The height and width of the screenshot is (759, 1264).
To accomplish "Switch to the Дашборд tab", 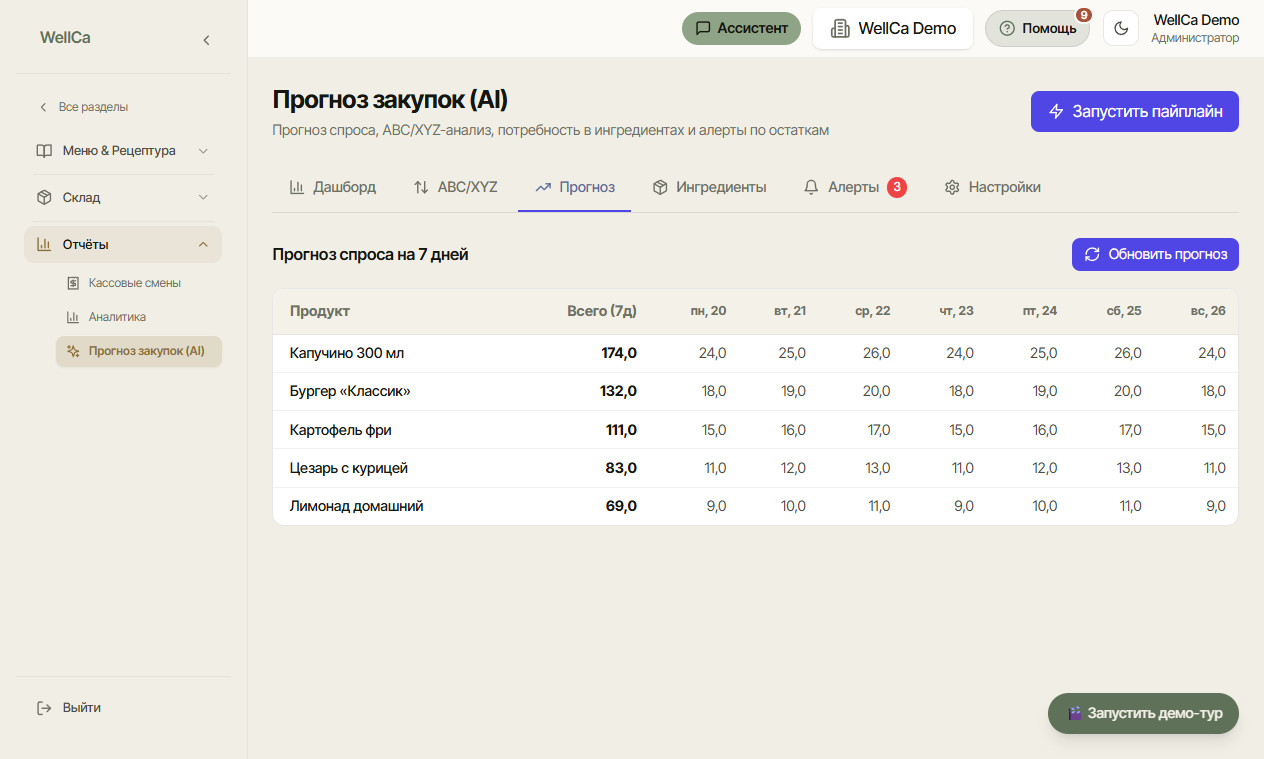I will click(x=333, y=187).
